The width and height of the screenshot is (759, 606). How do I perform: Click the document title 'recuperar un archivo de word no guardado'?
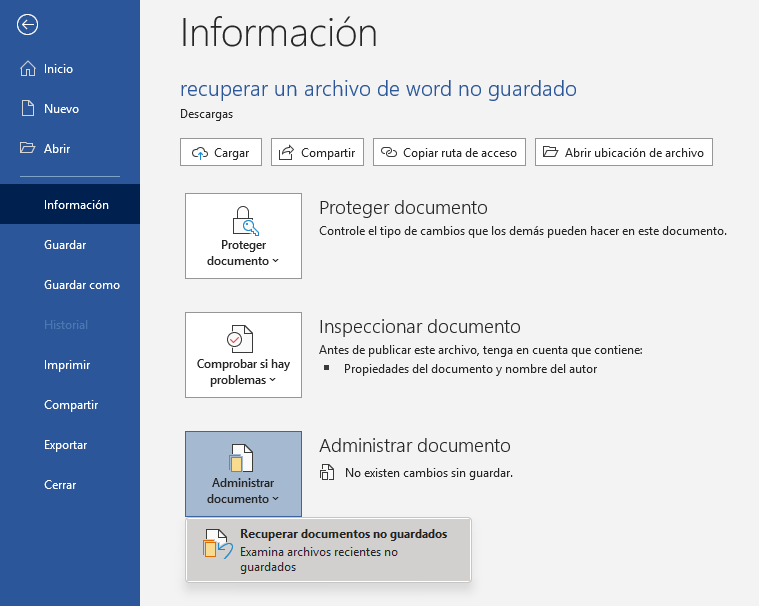click(378, 89)
